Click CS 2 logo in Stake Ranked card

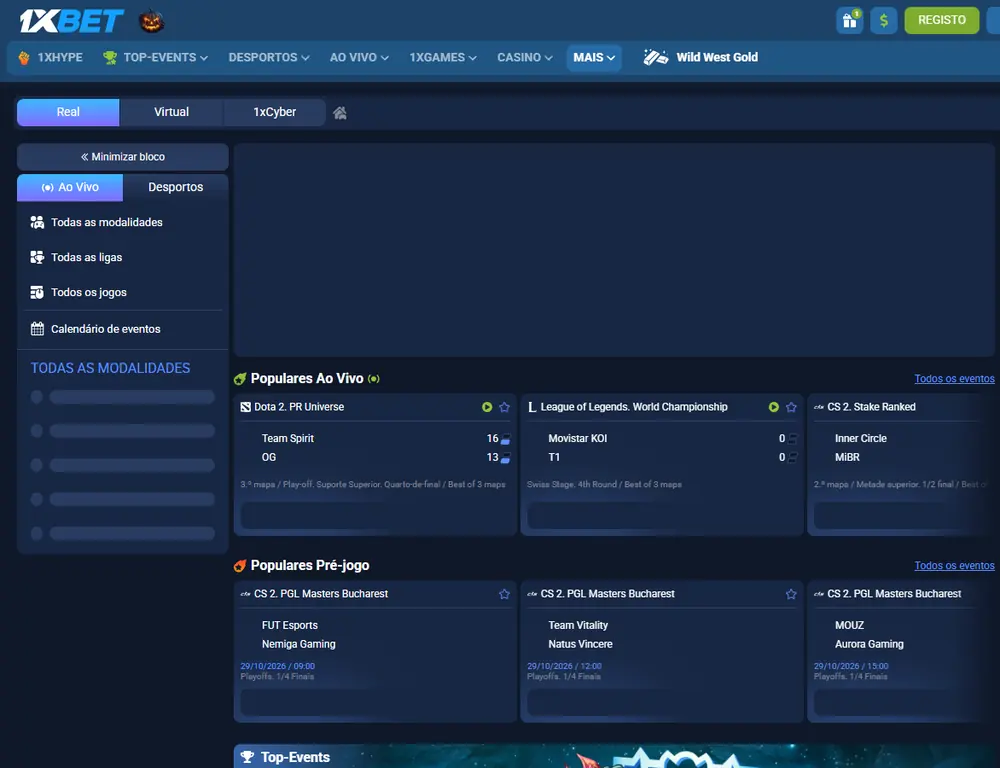point(819,407)
